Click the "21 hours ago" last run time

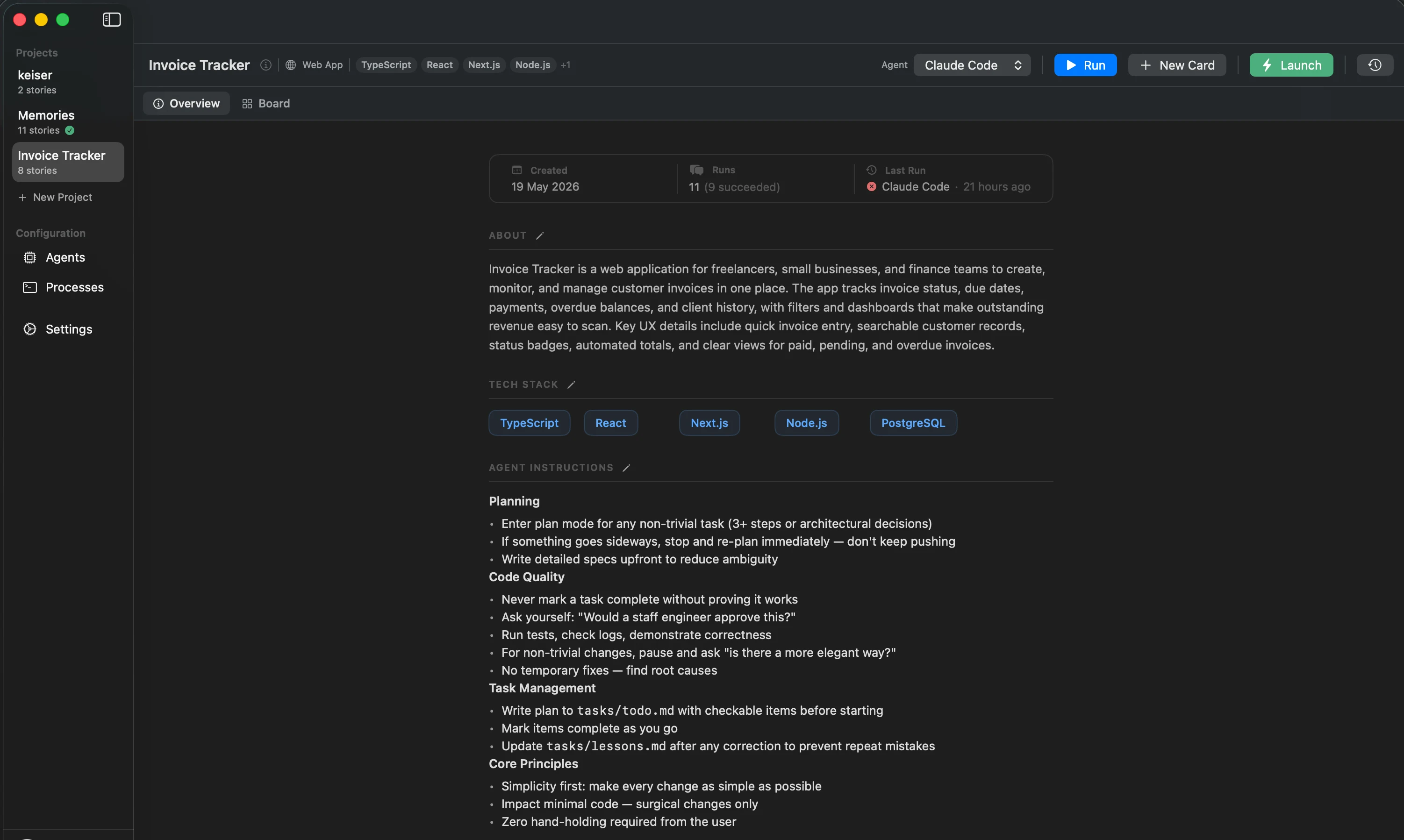click(996, 187)
